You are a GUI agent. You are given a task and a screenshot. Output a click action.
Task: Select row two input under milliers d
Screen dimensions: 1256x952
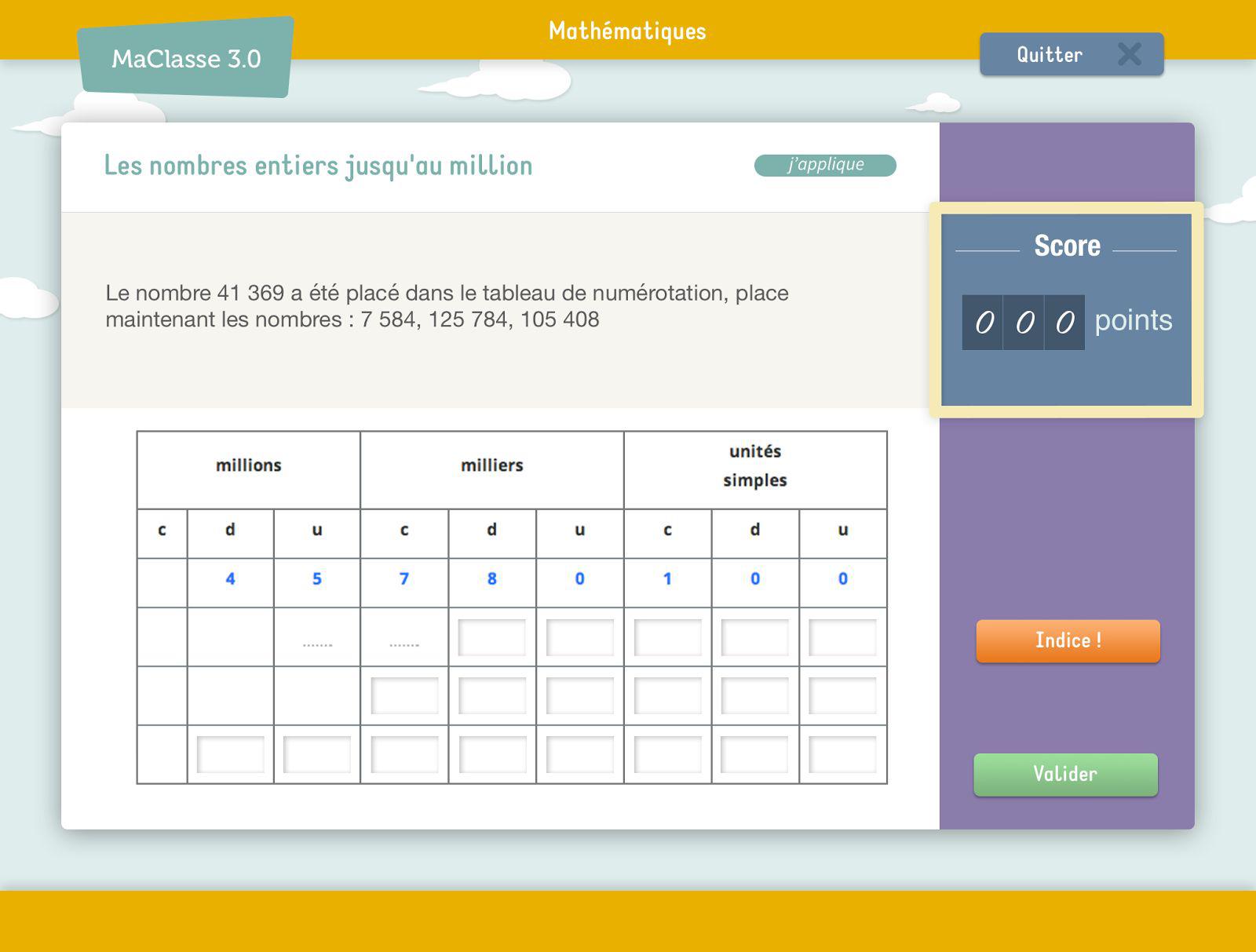(492, 637)
